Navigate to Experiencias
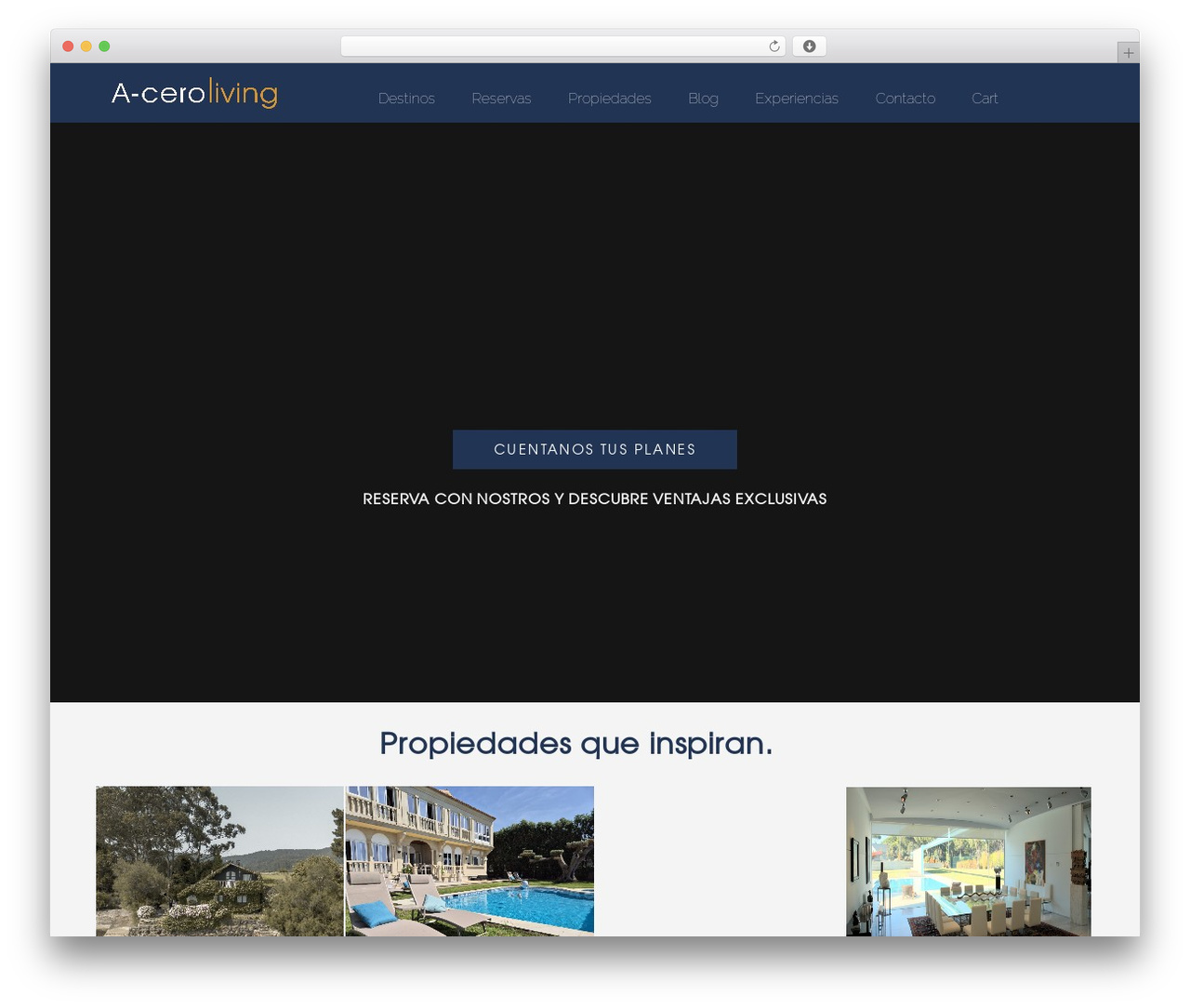 pyautogui.click(x=797, y=99)
